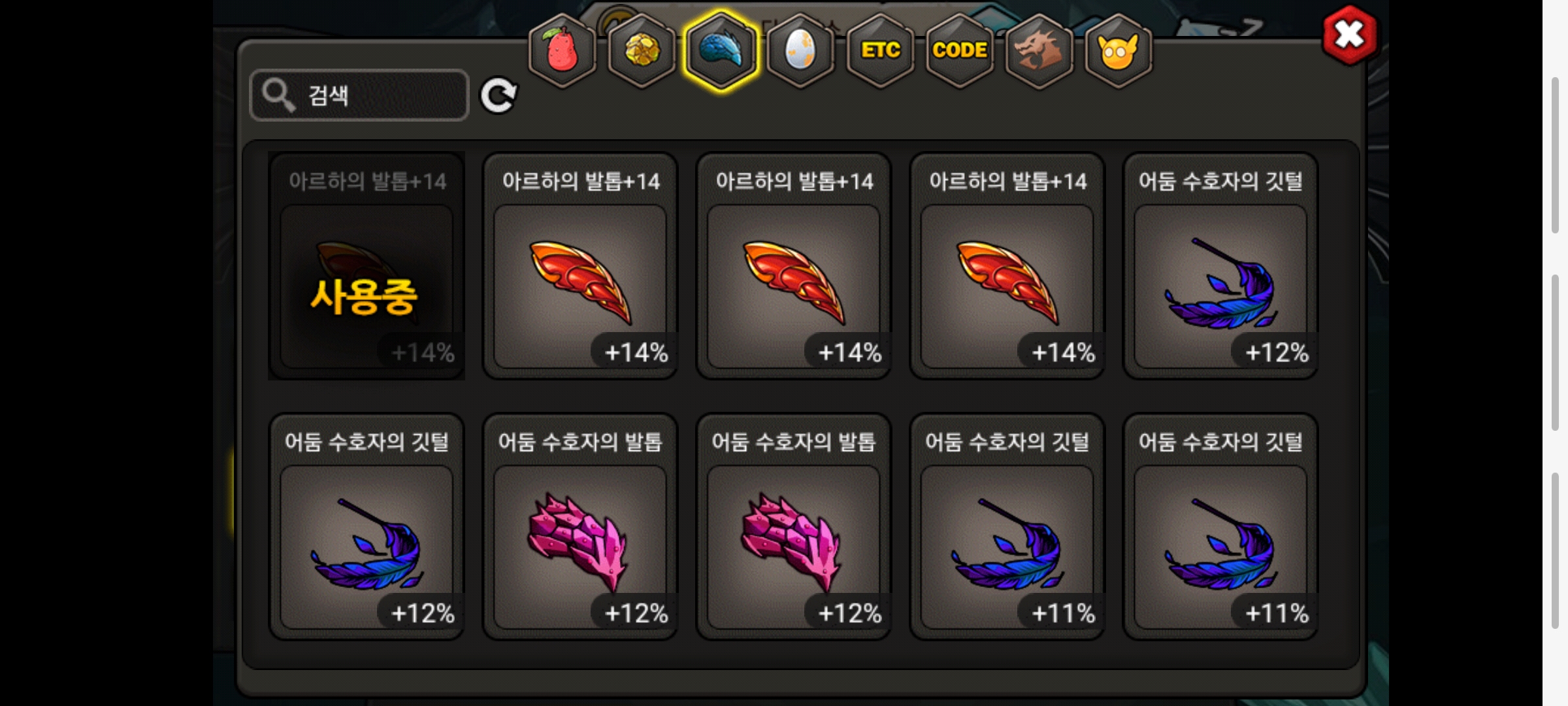Switch to the CODE tab
Viewport: 1568px width, 706px height.
(960, 51)
